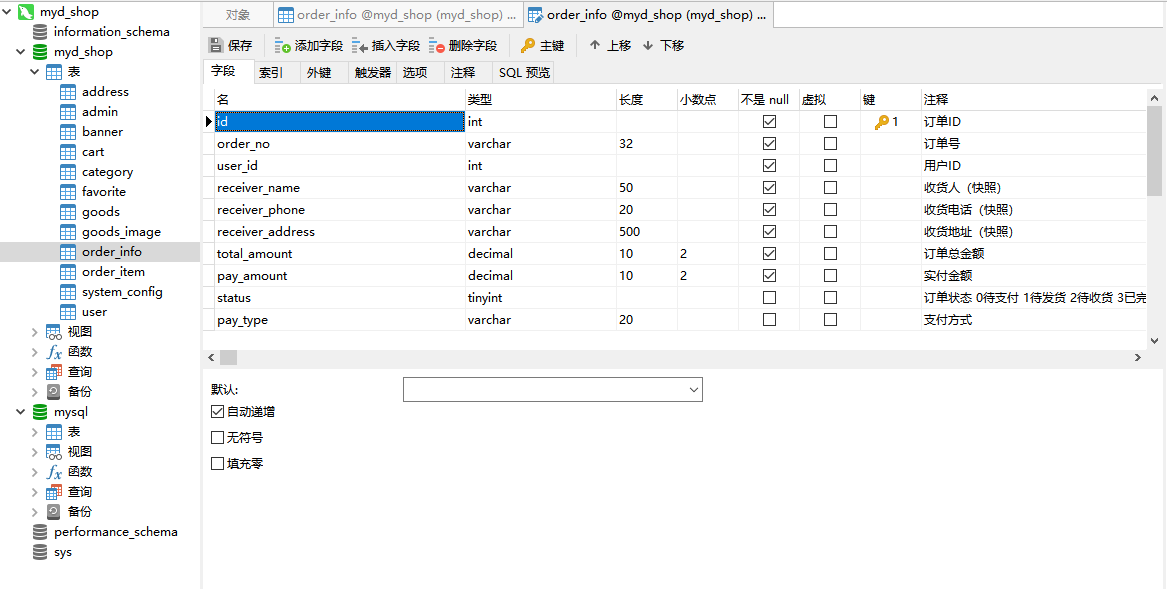Select the goods_image table icon
Screen dimensions: 1167x589
click(68, 232)
